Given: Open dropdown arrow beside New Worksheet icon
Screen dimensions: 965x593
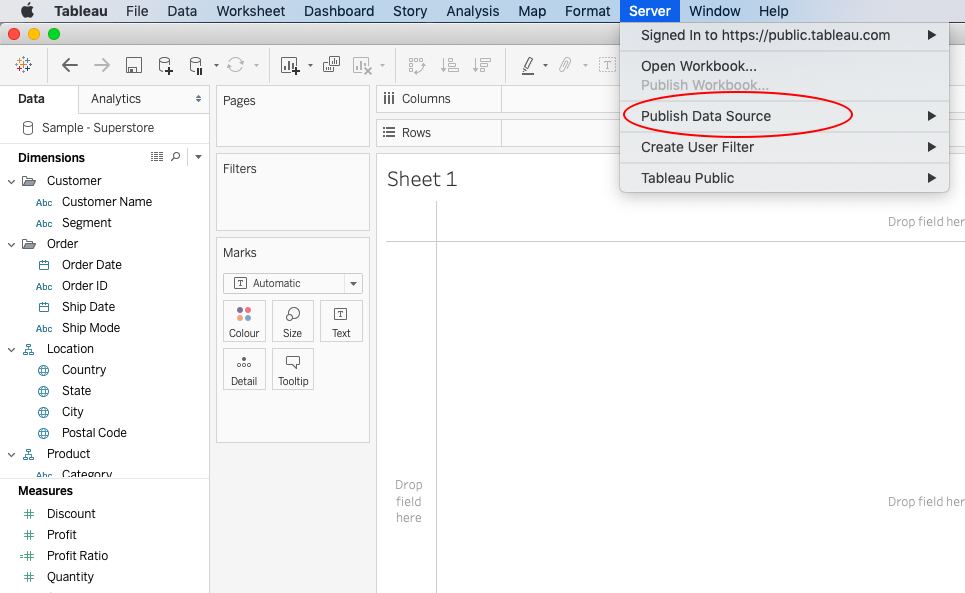Looking at the screenshot, I should point(310,65).
